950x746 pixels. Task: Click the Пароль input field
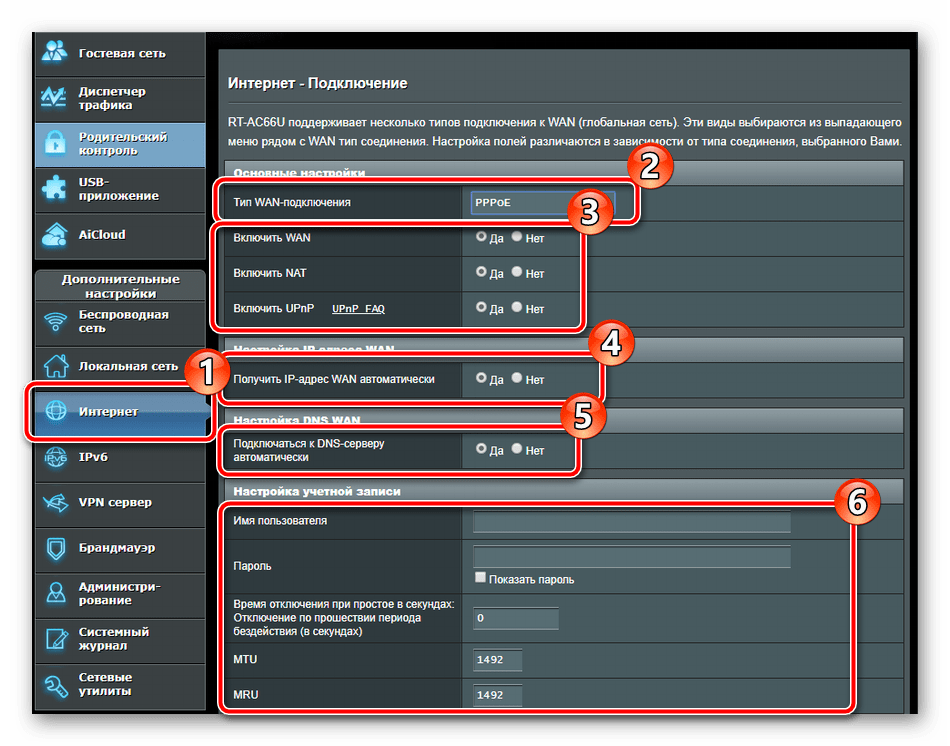point(631,557)
